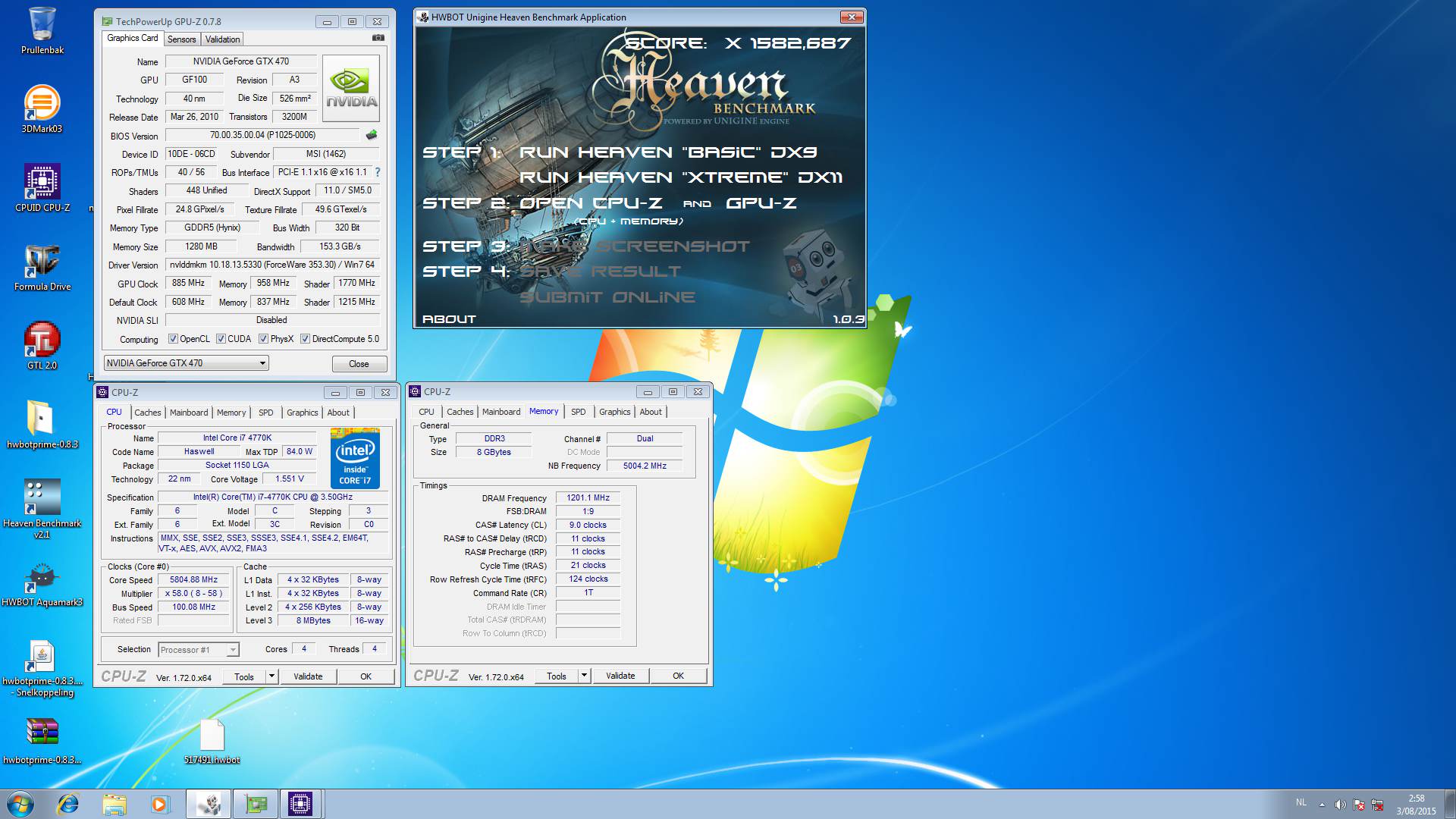1456x819 pixels.
Task: Click the Intel Core i7 logo in CPU-Z
Action: (x=355, y=458)
